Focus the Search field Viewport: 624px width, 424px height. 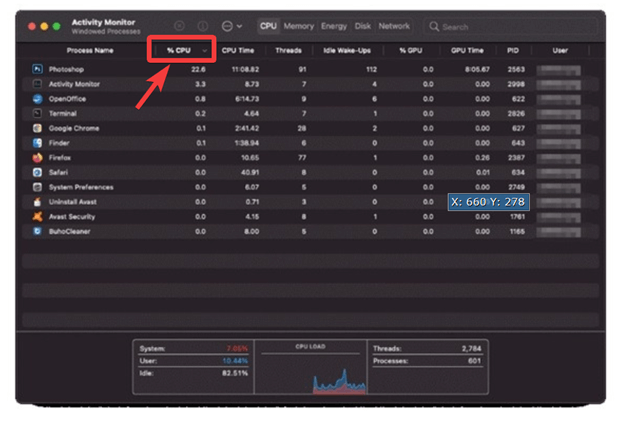pyautogui.click(x=511, y=27)
